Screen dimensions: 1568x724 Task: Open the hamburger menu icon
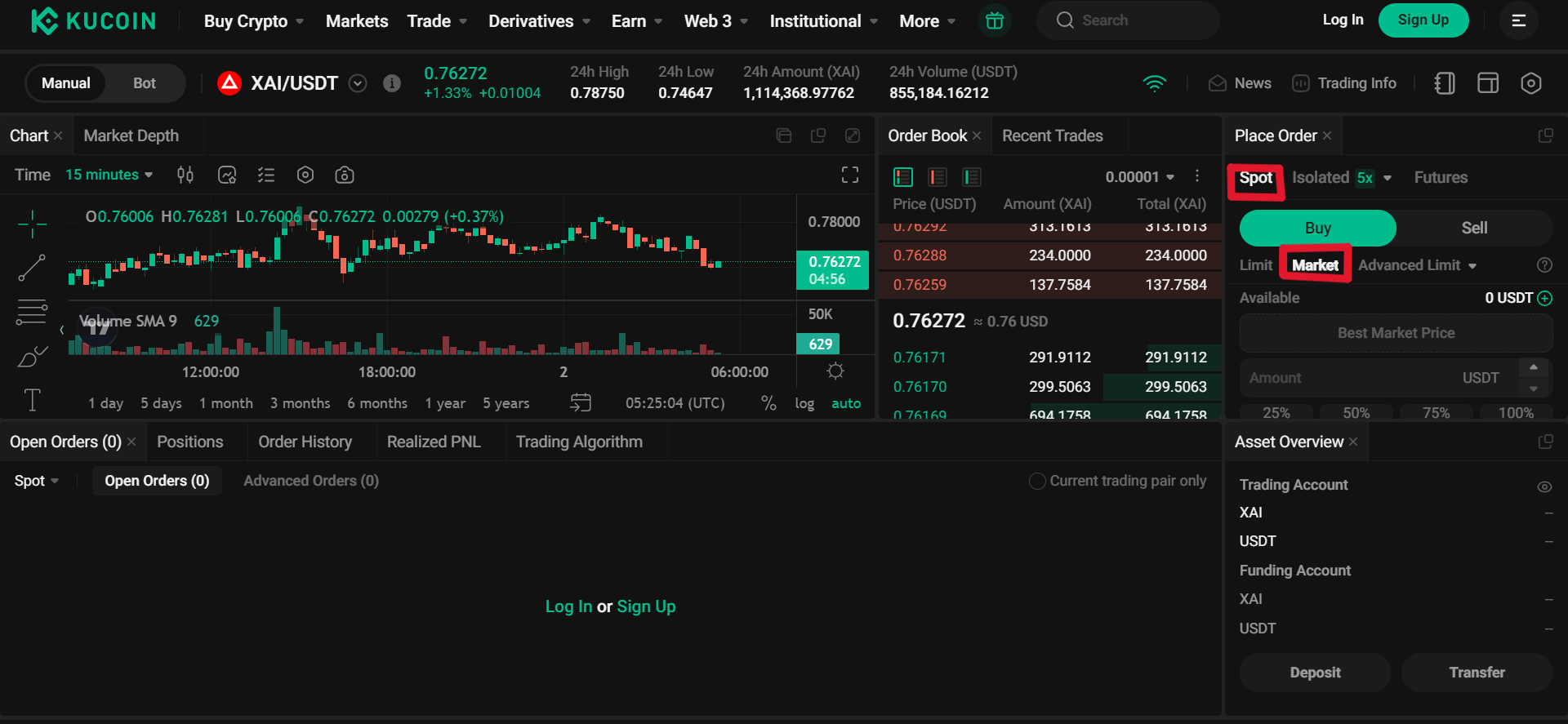pyautogui.click(x=1518, y=20)
